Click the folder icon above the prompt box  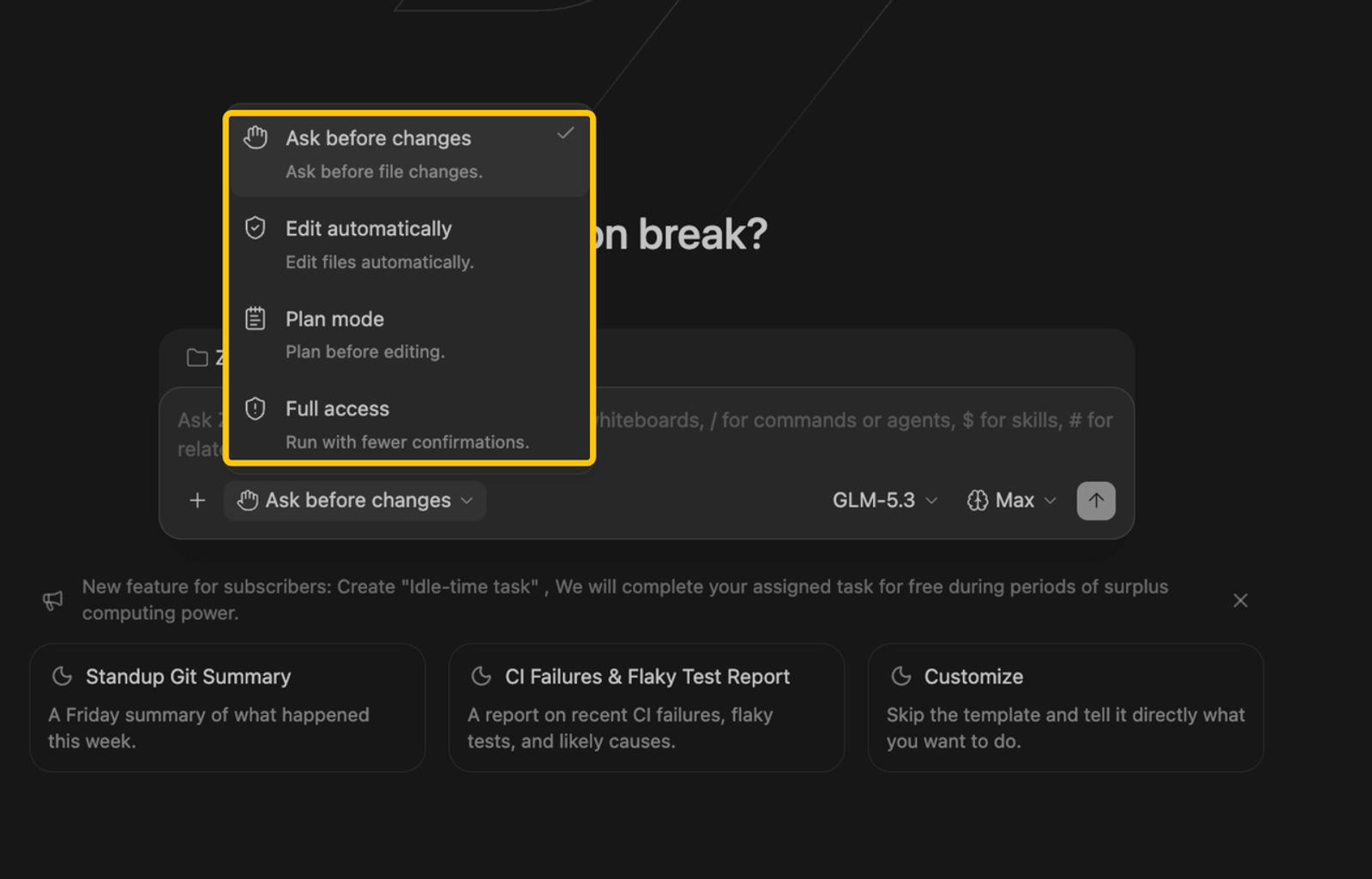coord(197,358)
